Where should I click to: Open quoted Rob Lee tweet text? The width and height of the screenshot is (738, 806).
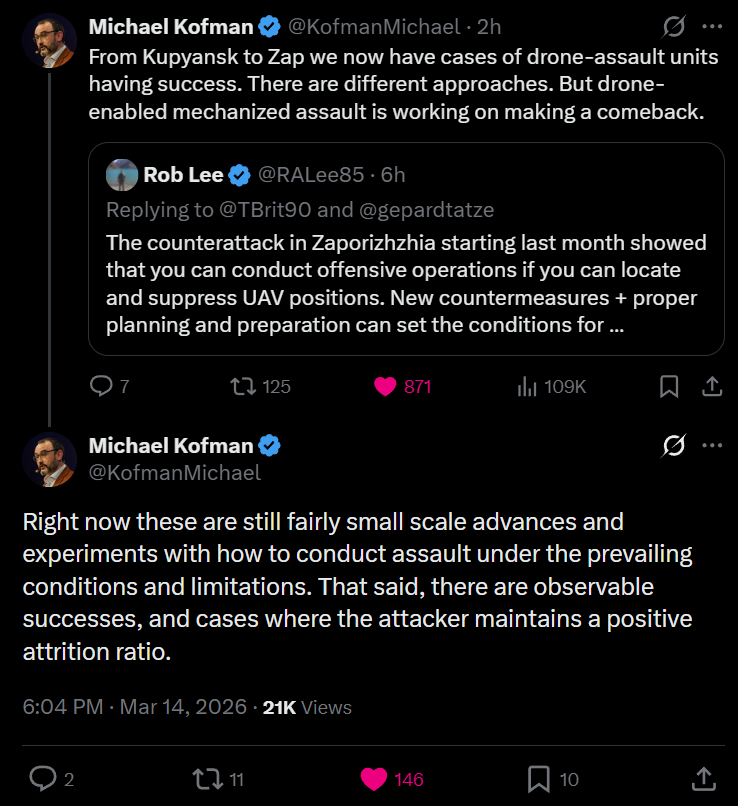(x=405, y=284)
